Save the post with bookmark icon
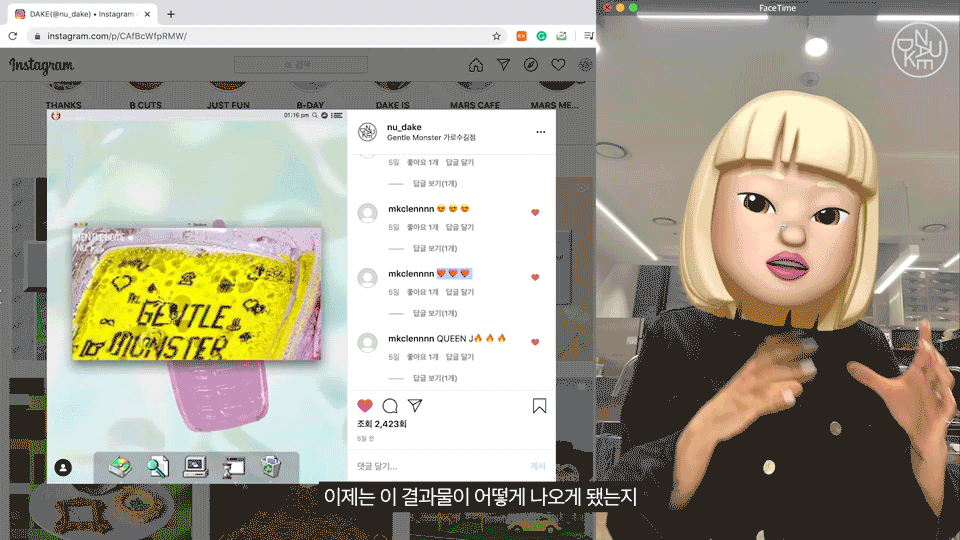Screen dimensions: 960x540 point(539,406)
